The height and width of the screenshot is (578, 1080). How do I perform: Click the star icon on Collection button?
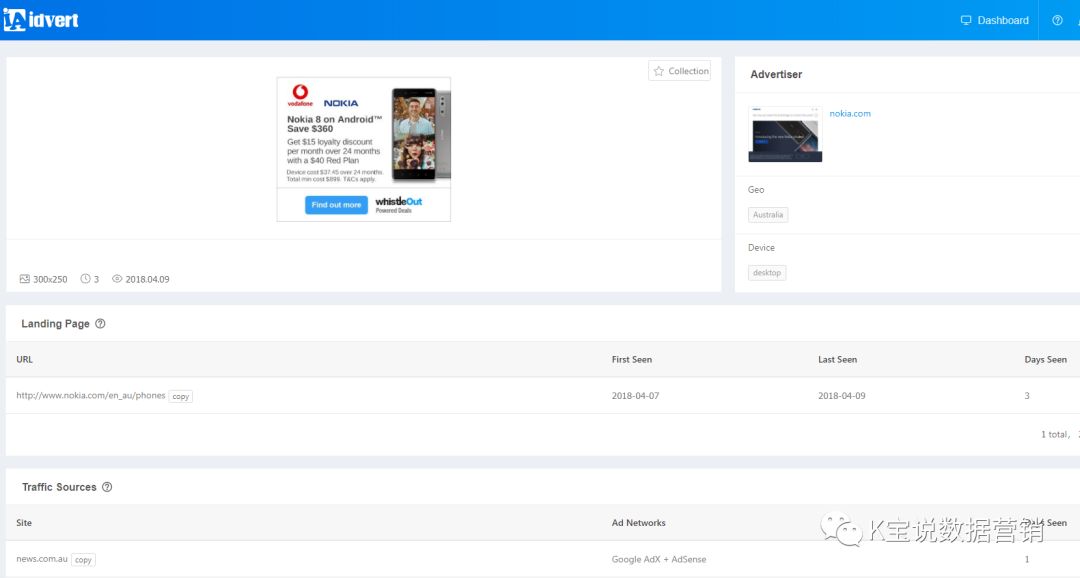coord(659,71)
